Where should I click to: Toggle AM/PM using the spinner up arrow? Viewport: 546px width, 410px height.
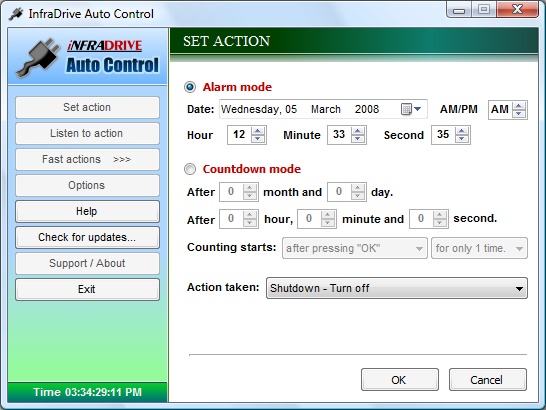[519, 106]
